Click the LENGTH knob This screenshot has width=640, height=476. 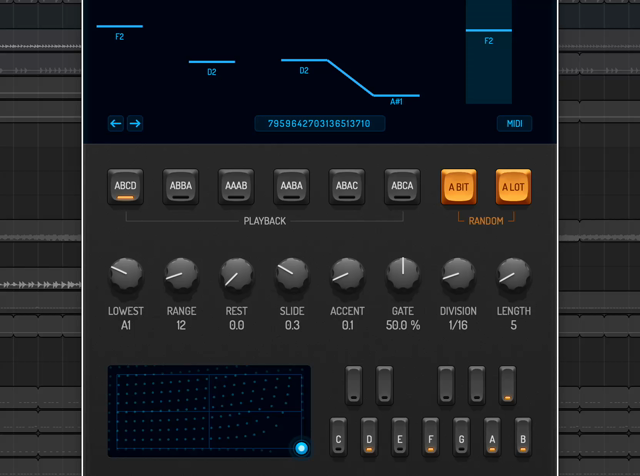click(x=513, y=275)
